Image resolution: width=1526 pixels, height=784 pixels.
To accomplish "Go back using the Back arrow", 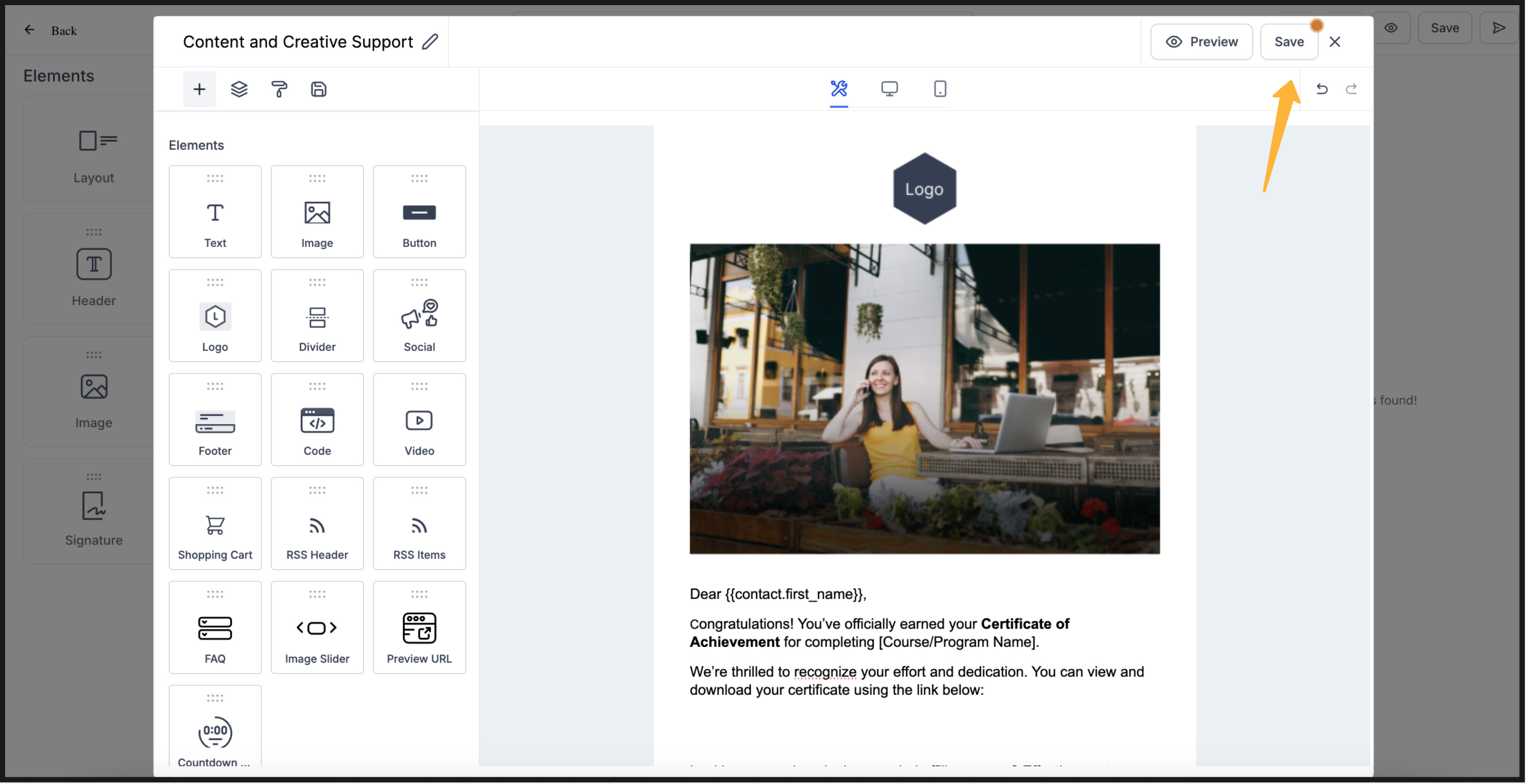I will point(30,30).
